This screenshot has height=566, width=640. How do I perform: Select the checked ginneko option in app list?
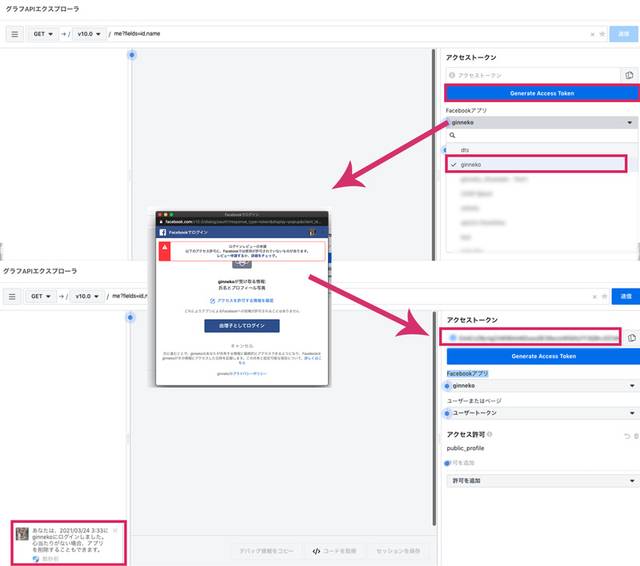coord(536,164)
